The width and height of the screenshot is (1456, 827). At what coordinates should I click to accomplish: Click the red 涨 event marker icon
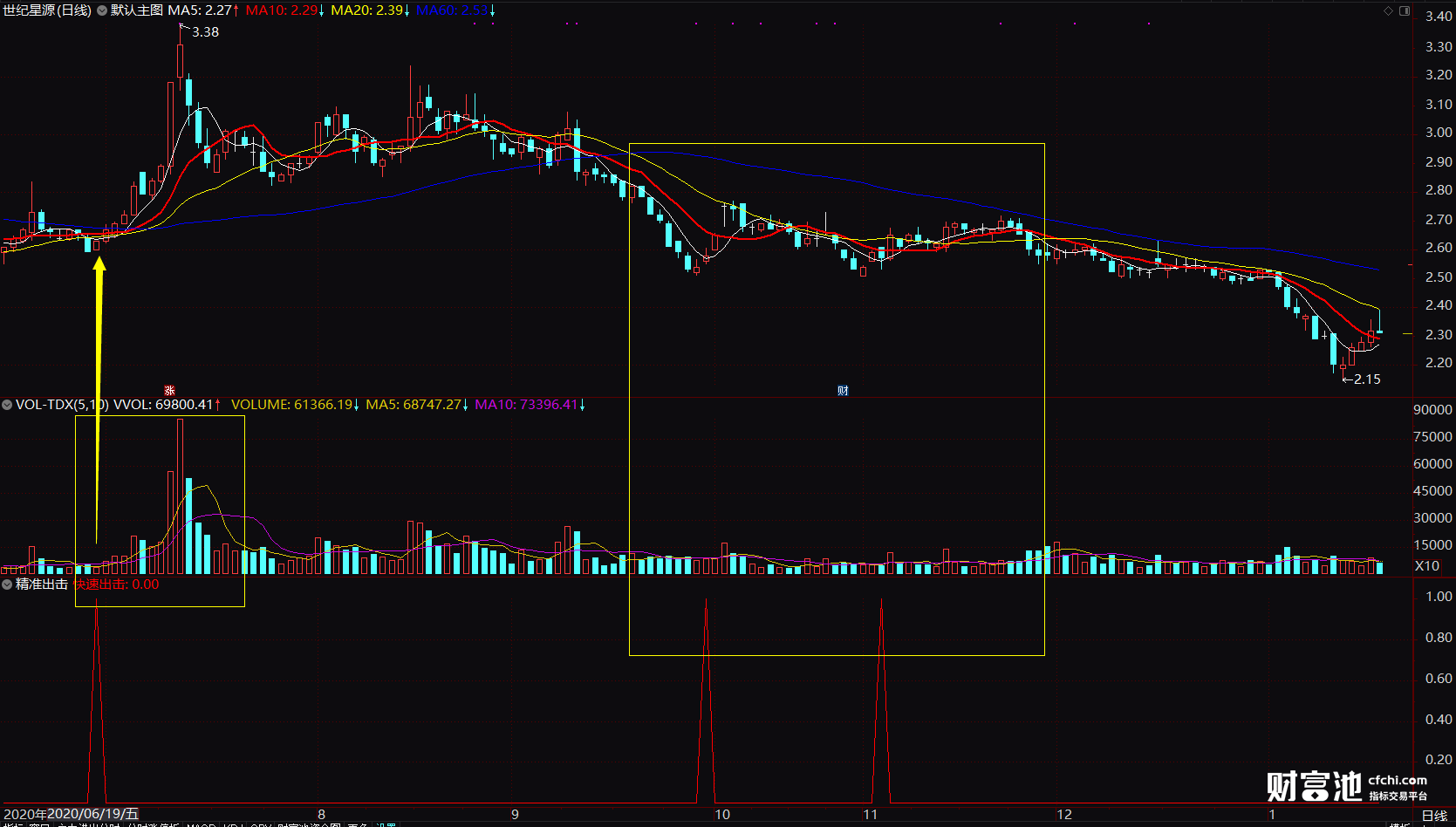(170, 391)
